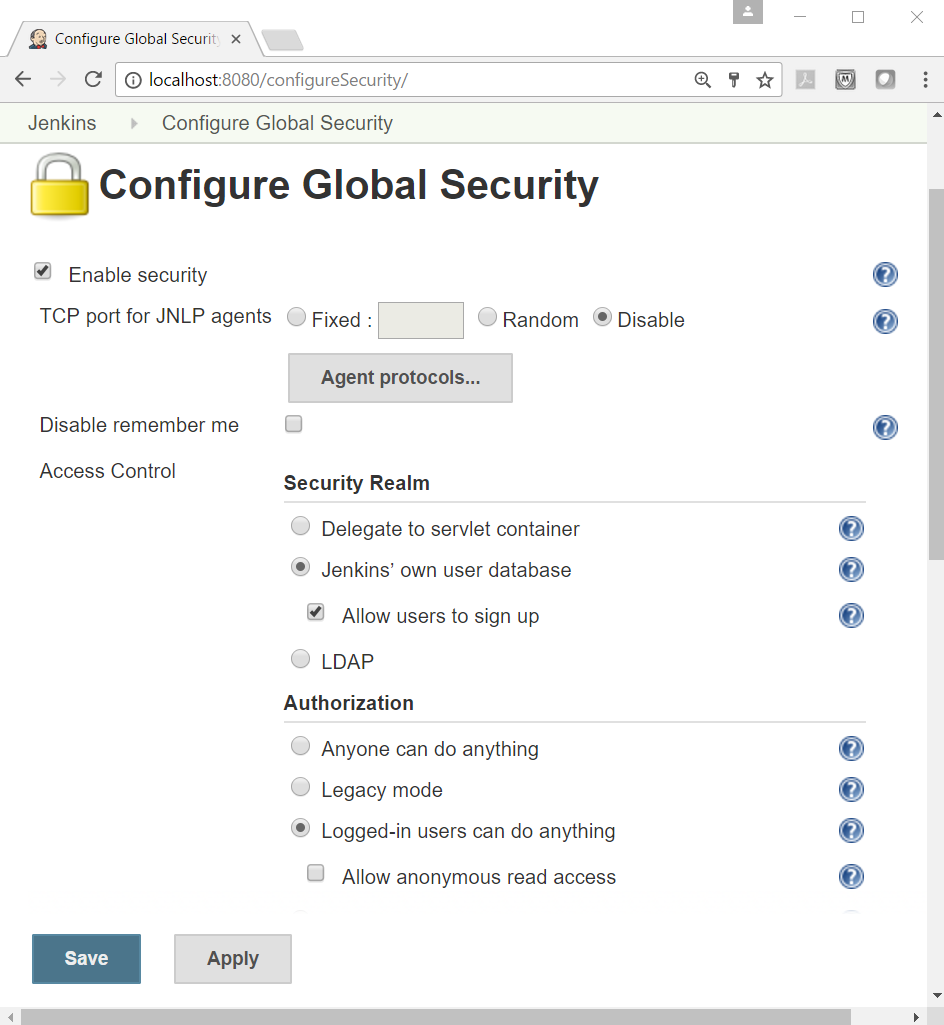
Task: Click the PDF extension icon
Action: point(805,80)
